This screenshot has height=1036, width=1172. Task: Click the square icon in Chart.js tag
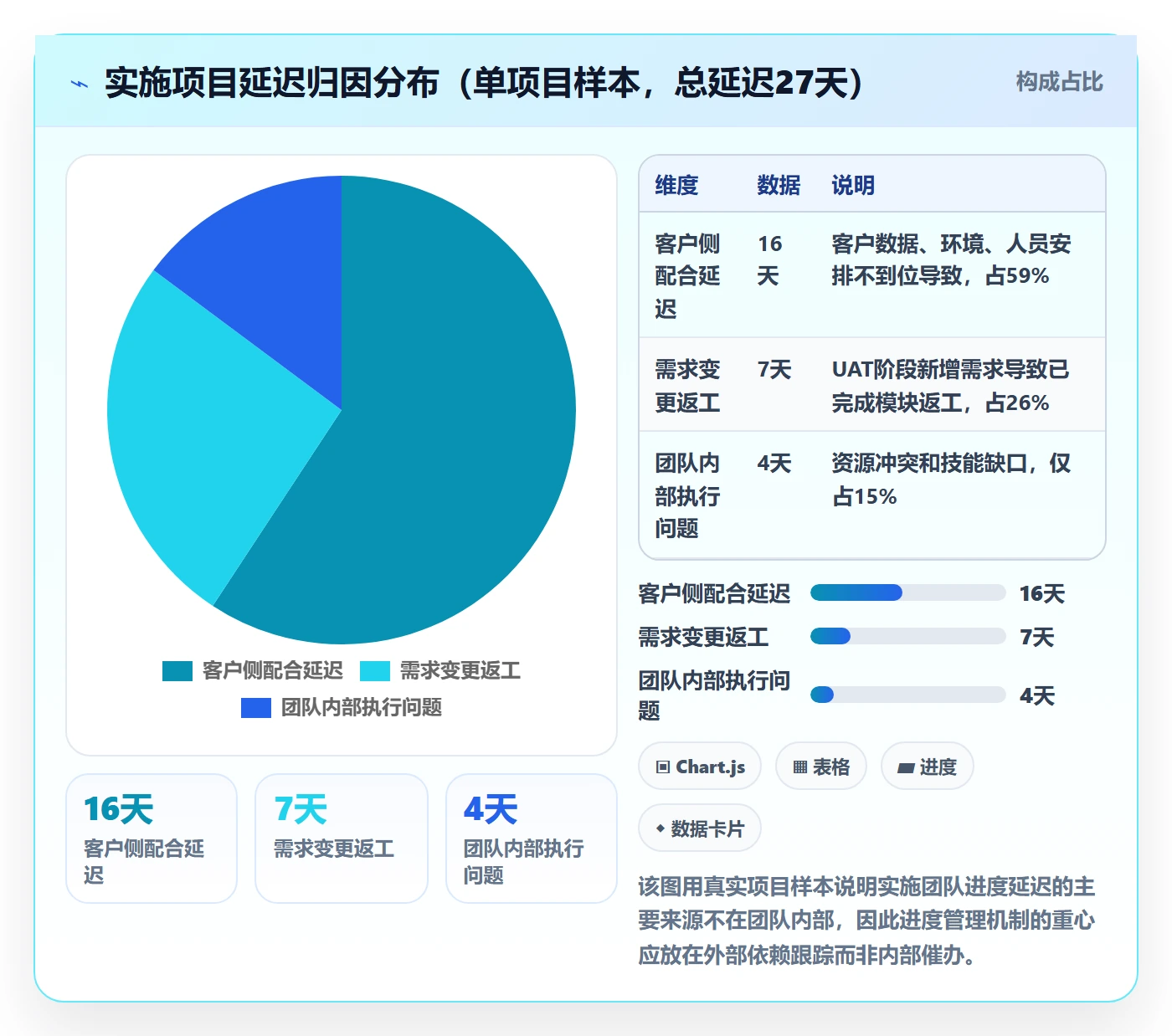point(663,767)
